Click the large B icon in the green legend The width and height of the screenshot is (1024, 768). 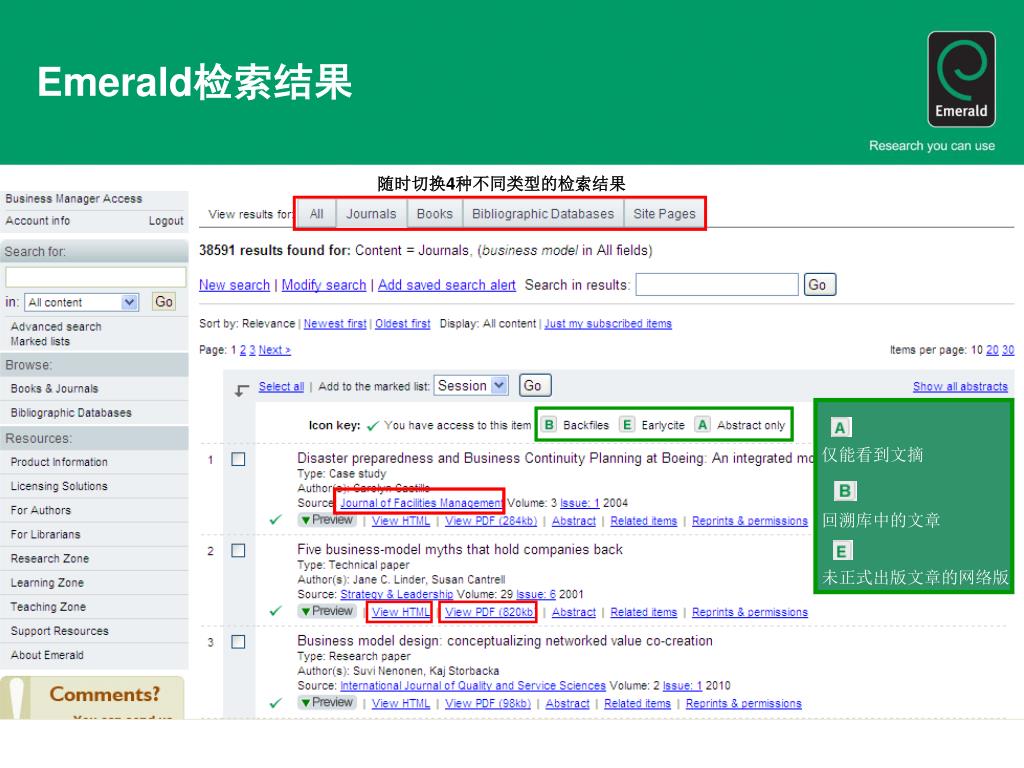pos(844,491)
